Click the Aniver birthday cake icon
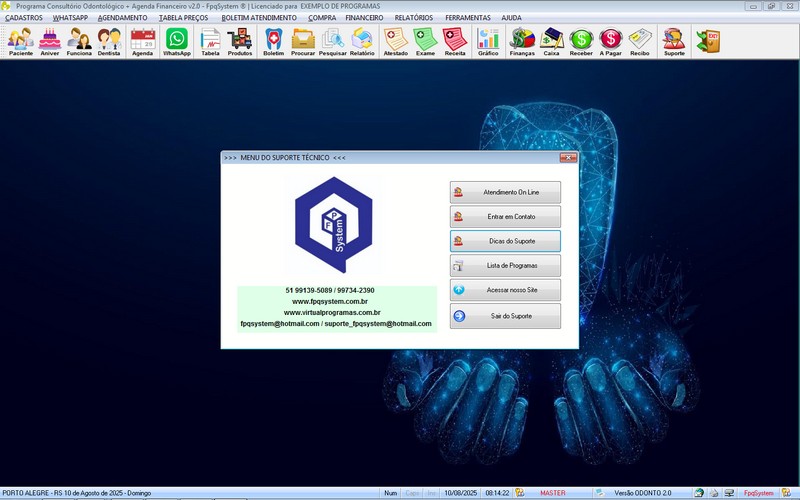The width and height of the screenshot is (800, 500). (50, 41)
